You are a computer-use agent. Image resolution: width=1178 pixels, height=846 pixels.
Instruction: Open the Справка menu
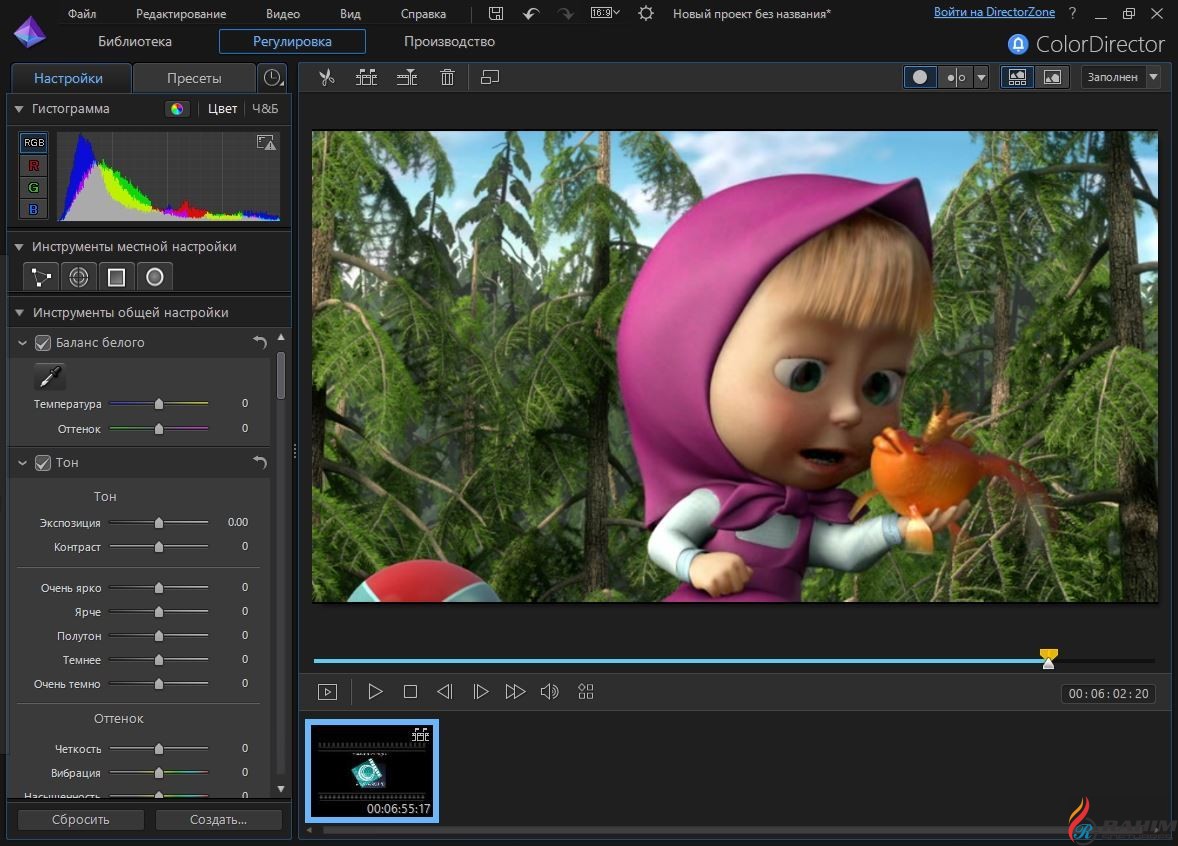(x=423, y=14)
